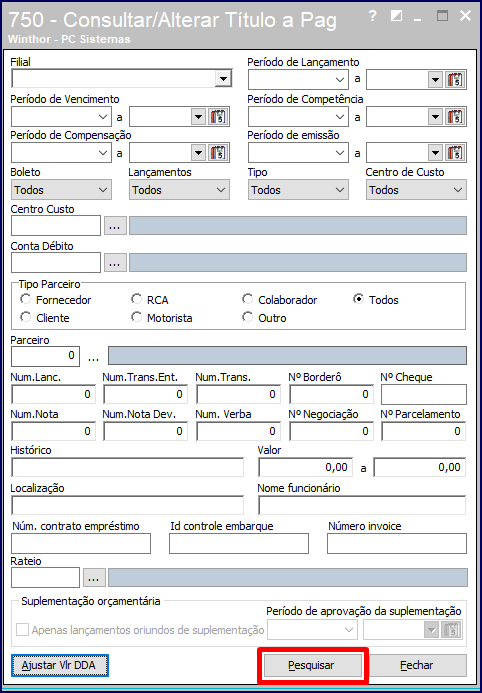Click the Valor maximum amount field
Image resolution: width=482 pixels, height=693 pixels.
tap(420, 468)
